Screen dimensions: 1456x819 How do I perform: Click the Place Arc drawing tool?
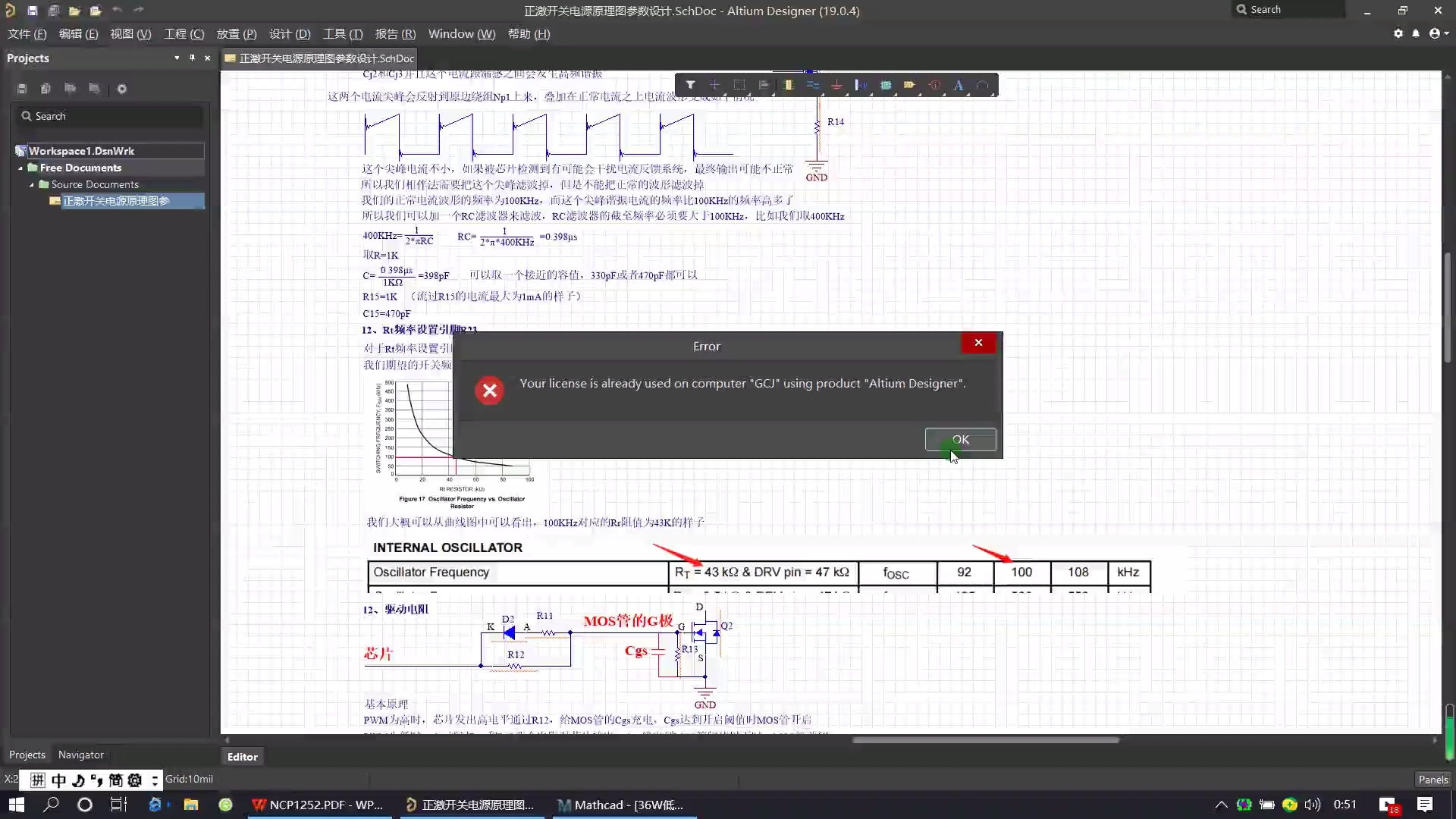coord(983,85)
